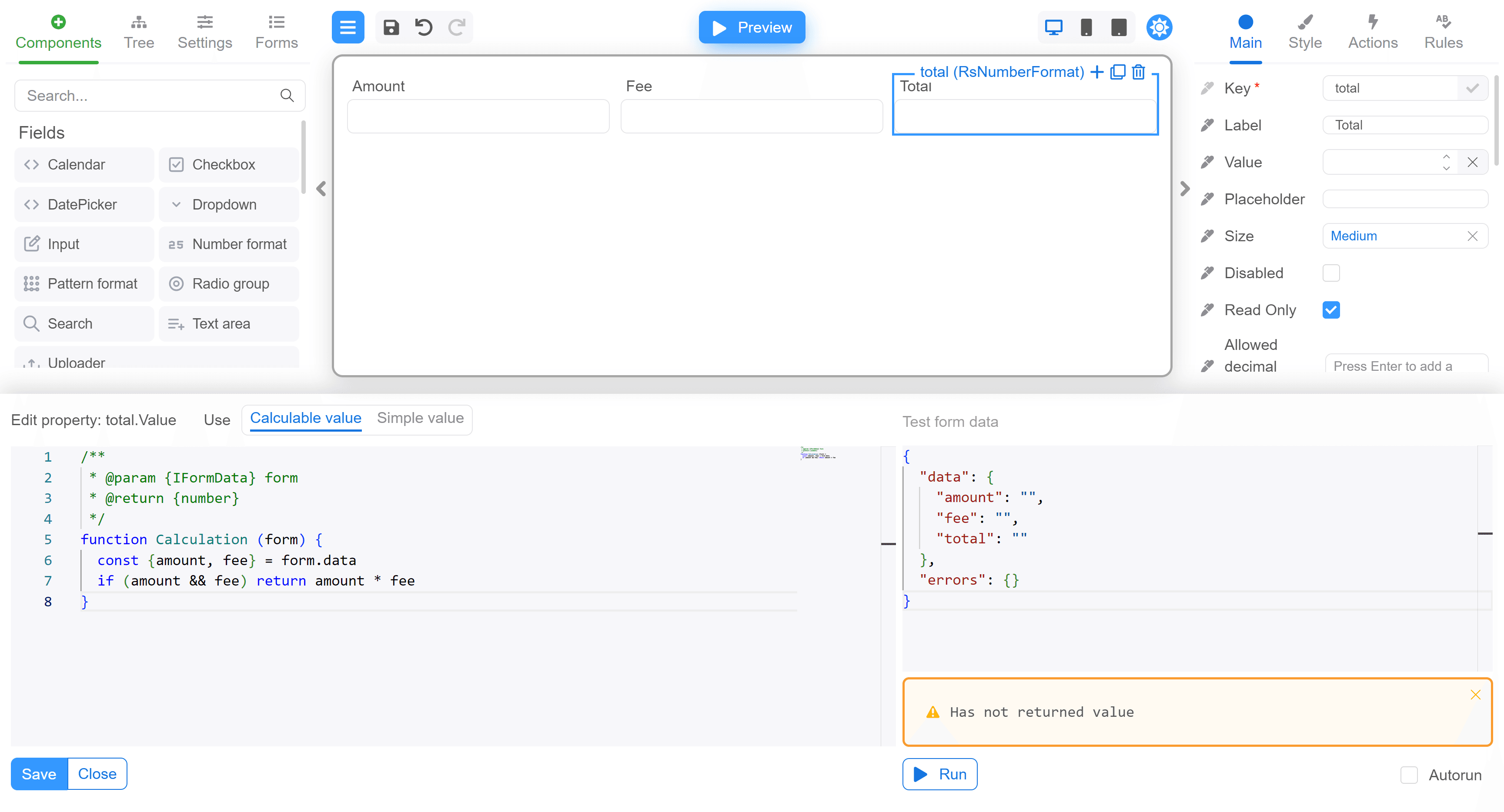Click the blue Save button
Image resolution: width=1504 pixels, height=812 pixels.
coord(39,774)
